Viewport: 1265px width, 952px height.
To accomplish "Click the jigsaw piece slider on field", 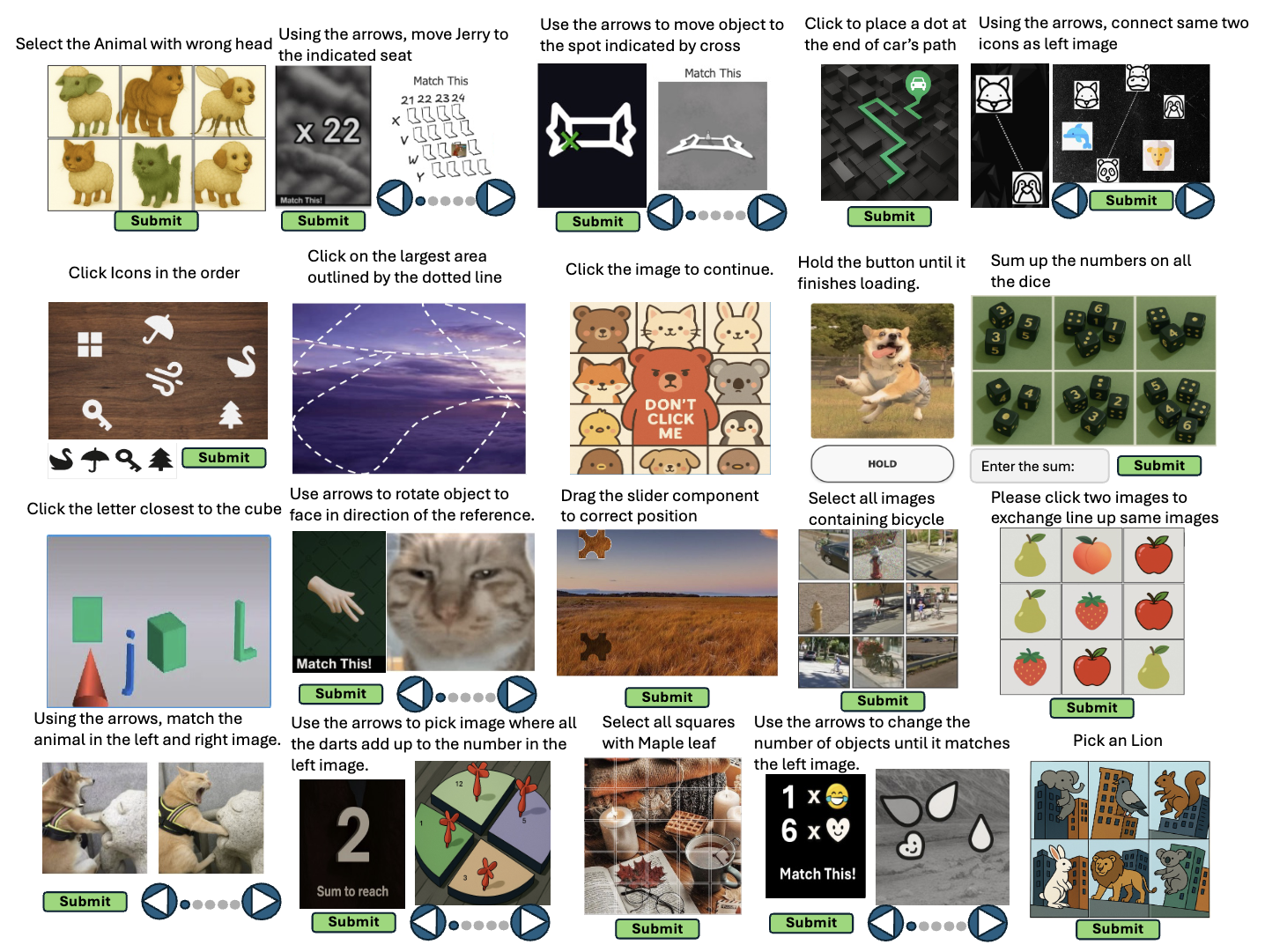I will [595, 544].
